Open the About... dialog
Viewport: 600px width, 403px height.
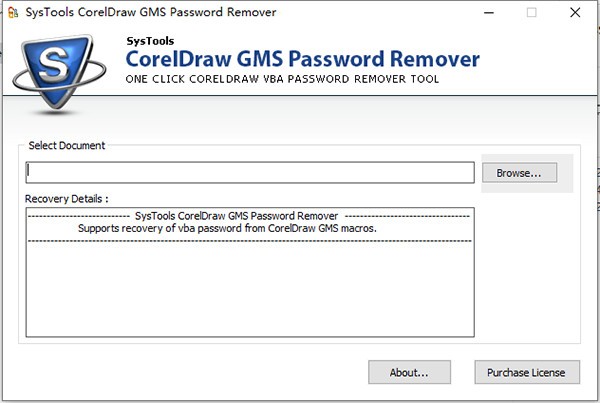408,373
